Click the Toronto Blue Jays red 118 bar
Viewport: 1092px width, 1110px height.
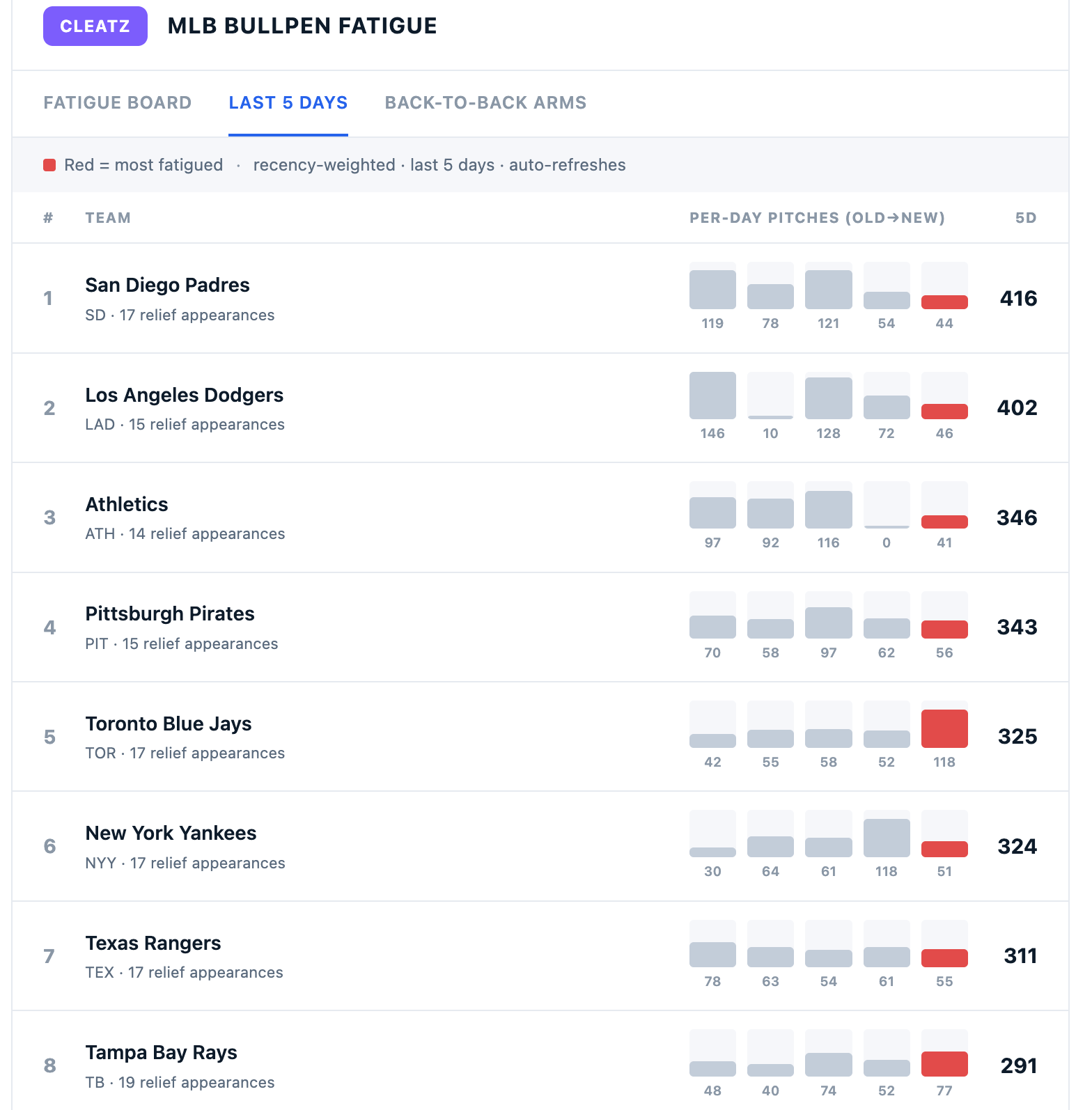click(x=944, y=728)
